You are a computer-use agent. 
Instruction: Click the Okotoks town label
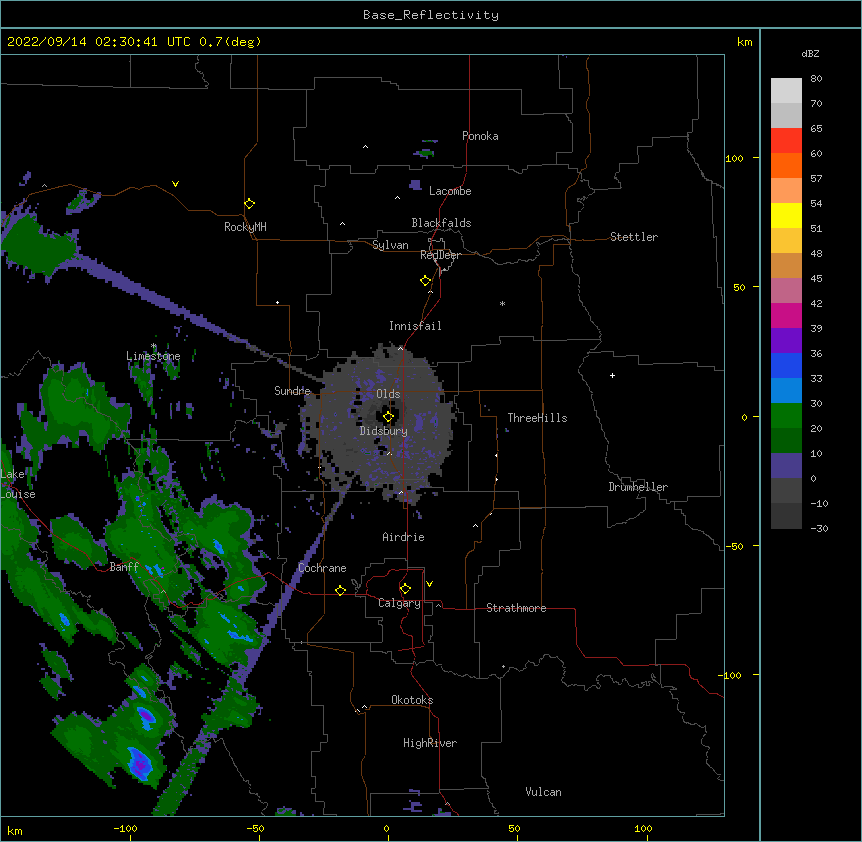[412, 700]
